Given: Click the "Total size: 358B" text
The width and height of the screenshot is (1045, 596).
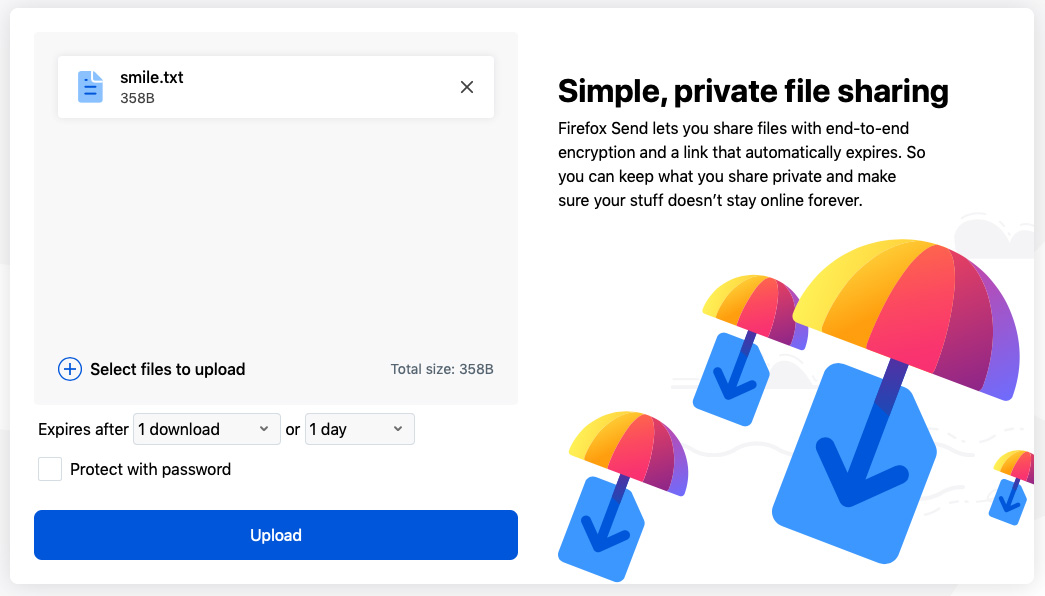Looking at the screenshot, I should pyautogui.click(x=442, y=369).
